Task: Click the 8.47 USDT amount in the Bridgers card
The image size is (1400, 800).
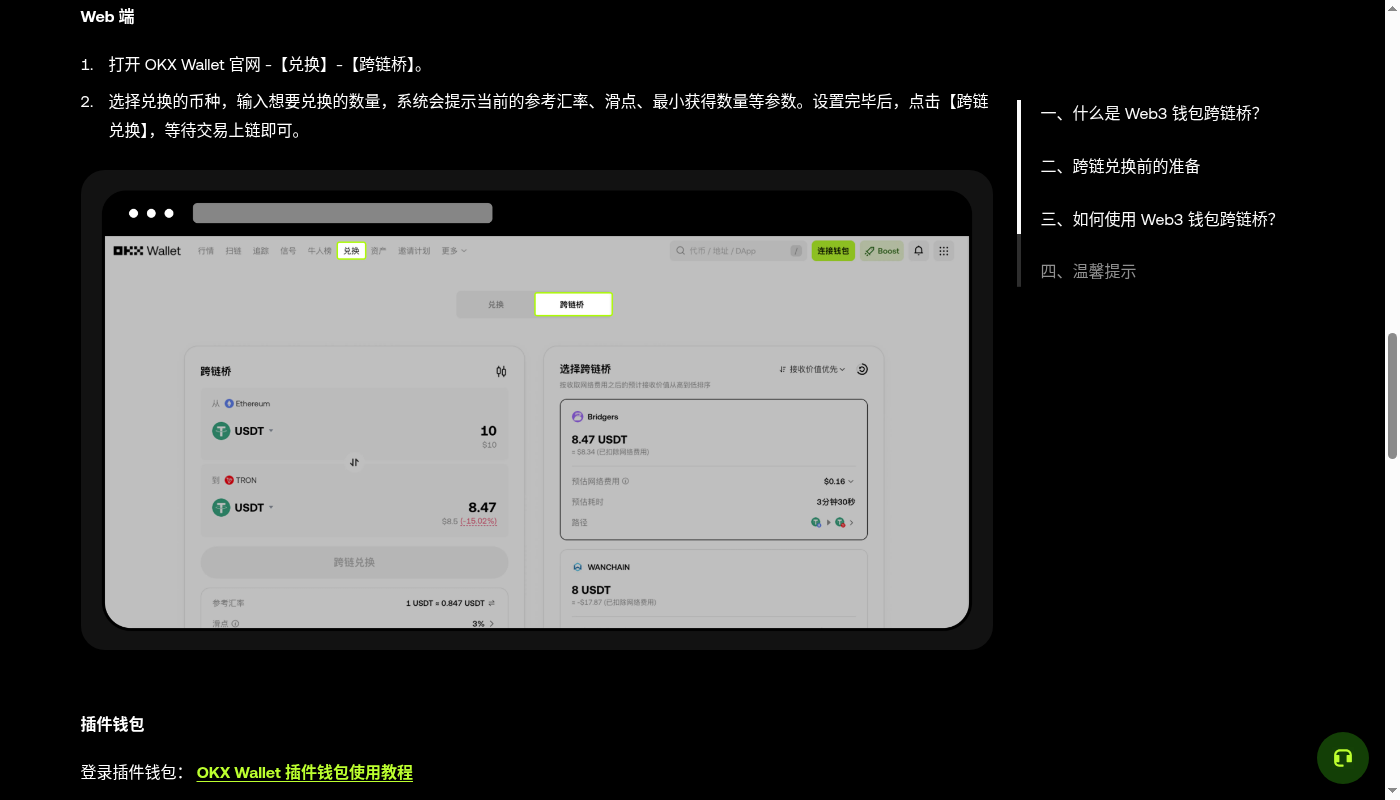Action: click(x=600, y=439)
